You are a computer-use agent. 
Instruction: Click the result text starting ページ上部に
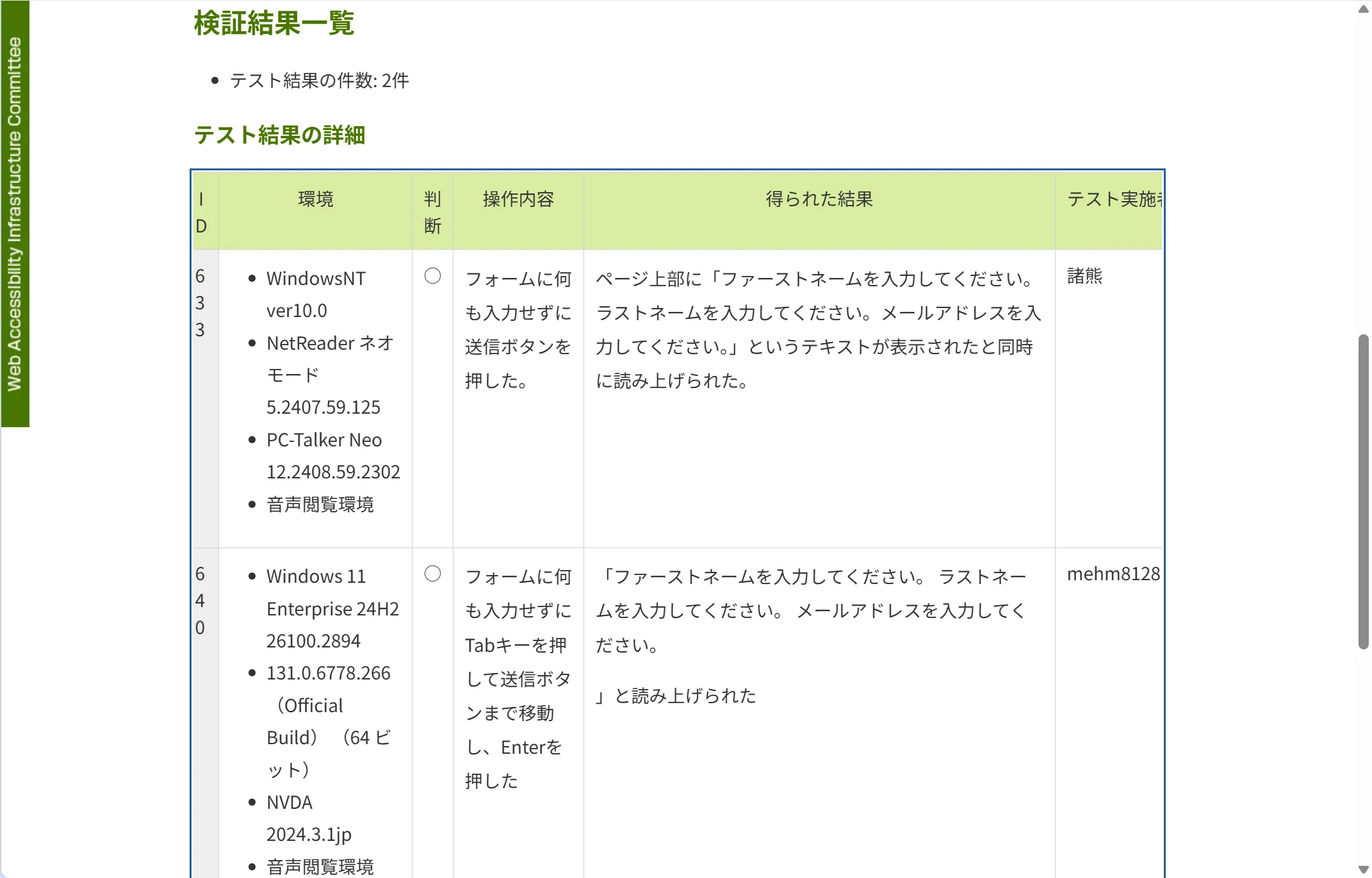coord(819,330)
